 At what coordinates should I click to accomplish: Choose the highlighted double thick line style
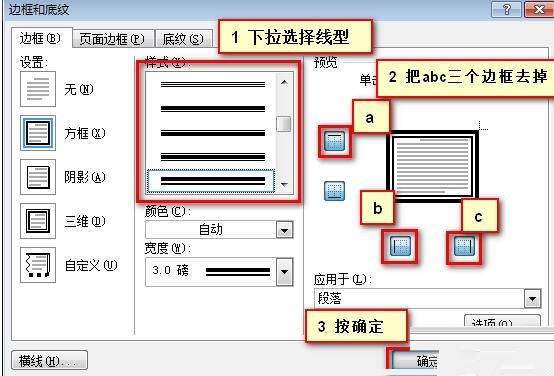coord(211,181)
